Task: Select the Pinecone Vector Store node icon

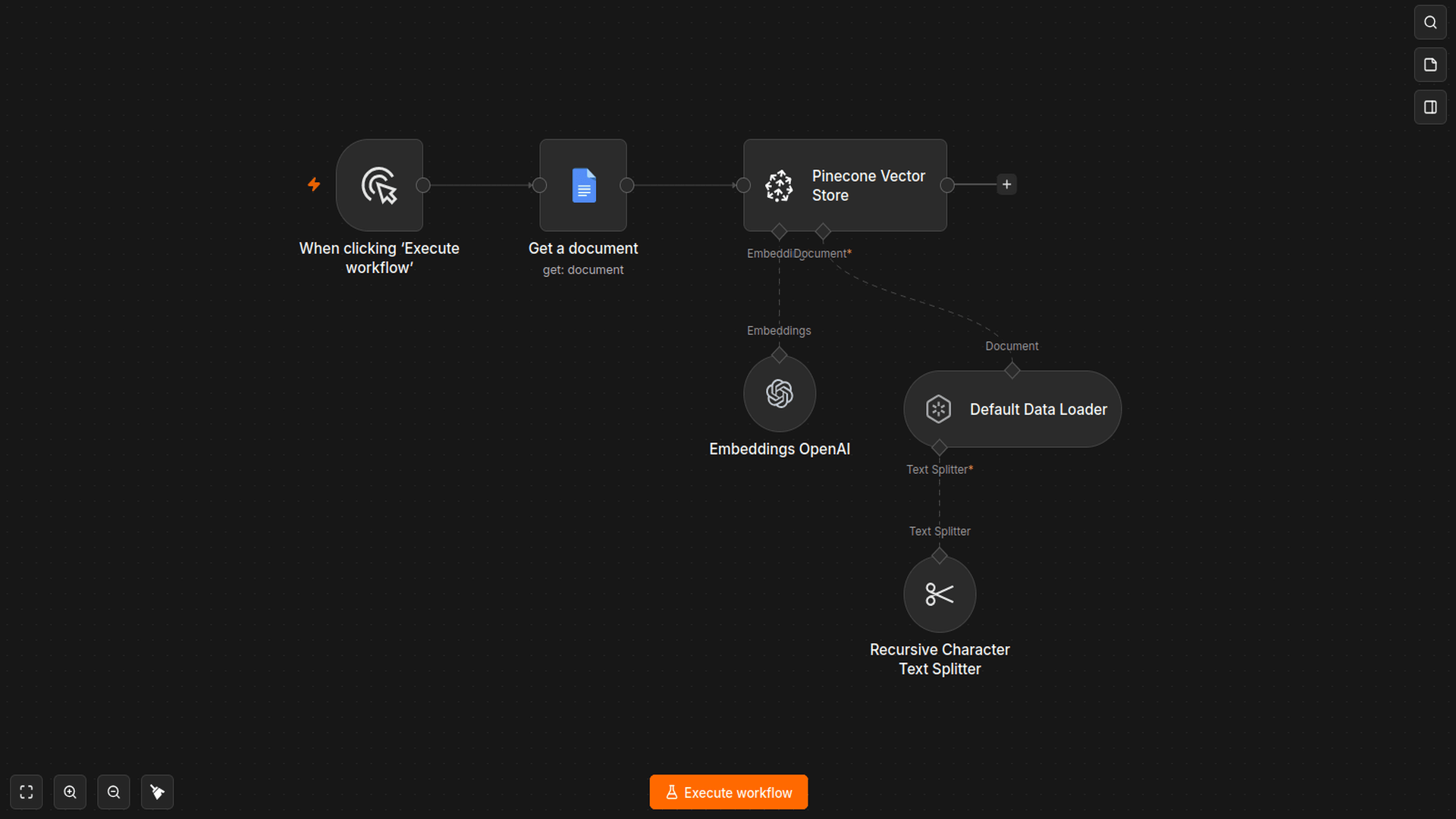Action: (x=779, y=186)
